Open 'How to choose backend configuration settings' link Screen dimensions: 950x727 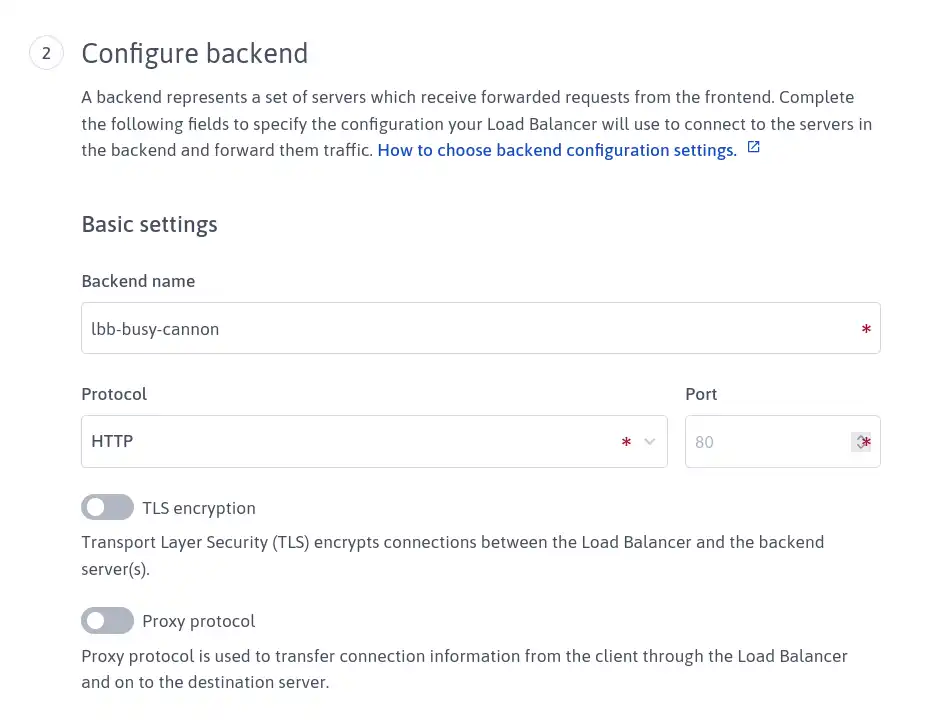tap(557, 150)
